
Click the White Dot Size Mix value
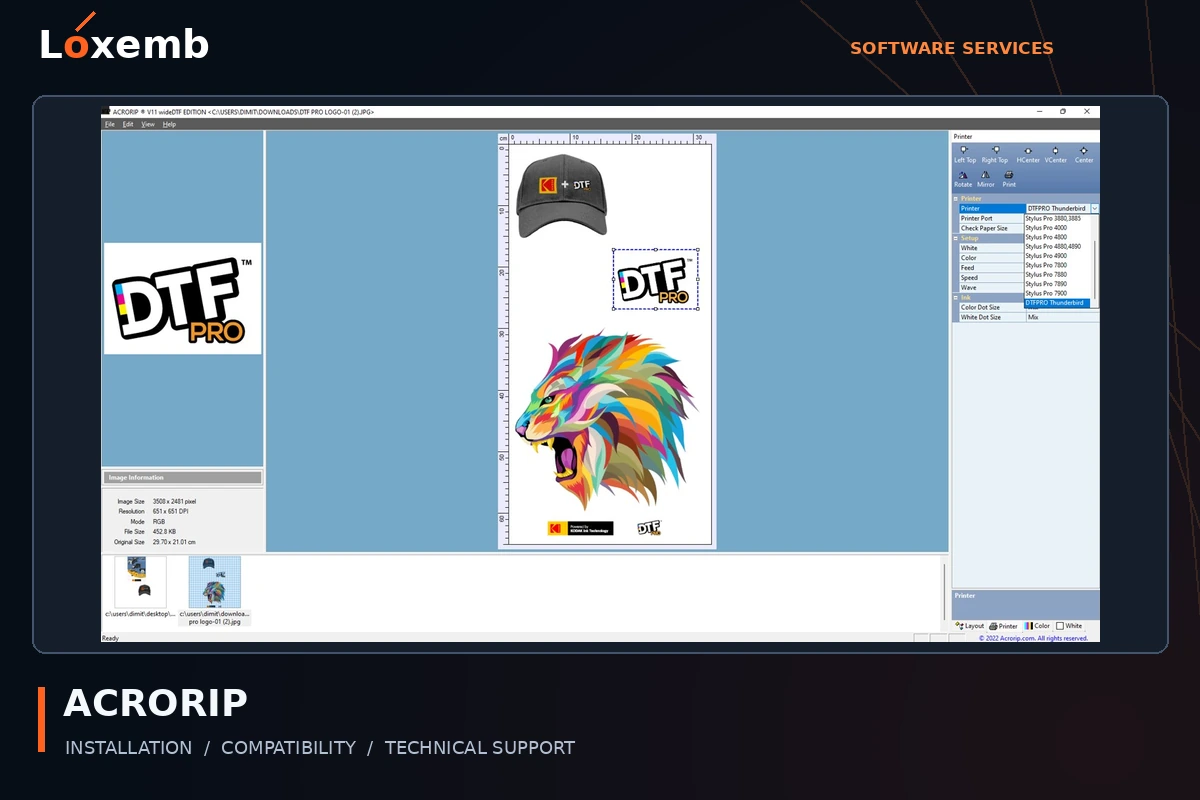1063,317
